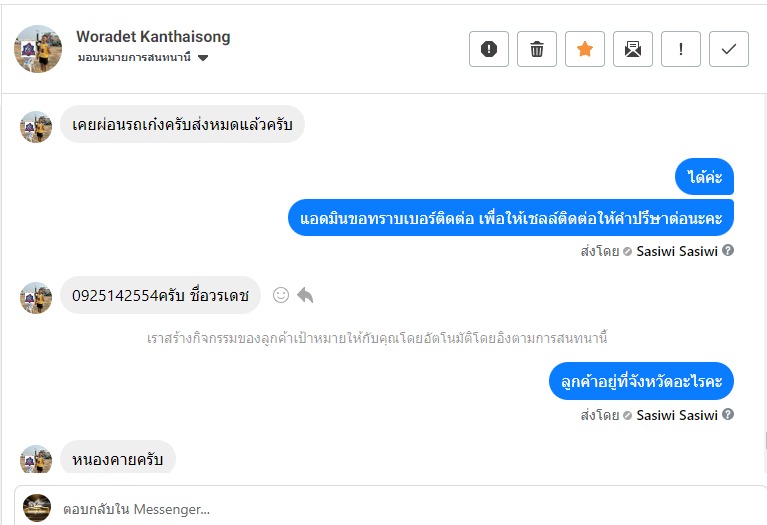Toggle the orange star follow-up marker
Image resolution: width=767 pixels, height=525 pixels.
click(x=585, y=49)
